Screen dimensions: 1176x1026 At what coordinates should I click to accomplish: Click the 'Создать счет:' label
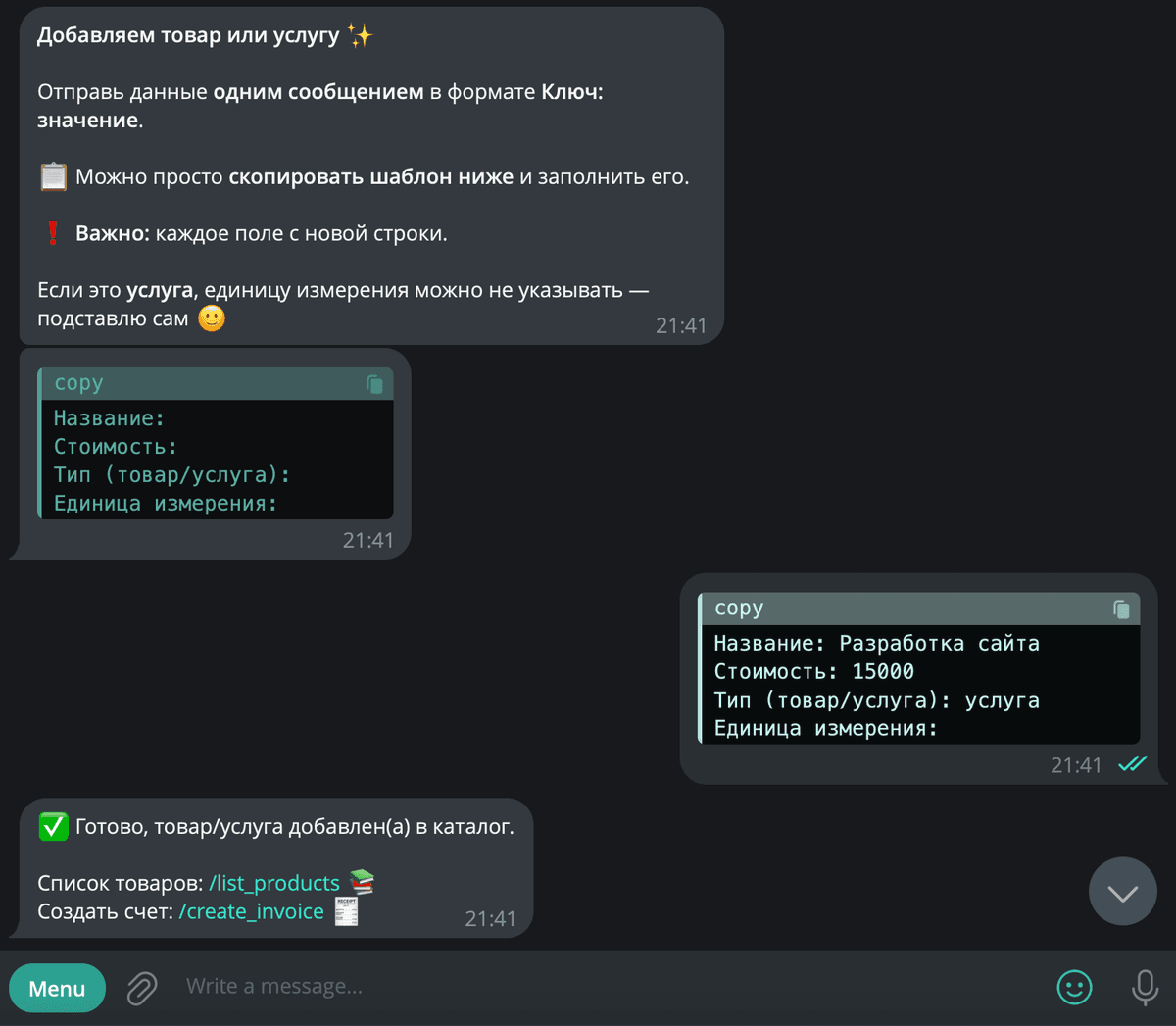(x=105, y=912)
